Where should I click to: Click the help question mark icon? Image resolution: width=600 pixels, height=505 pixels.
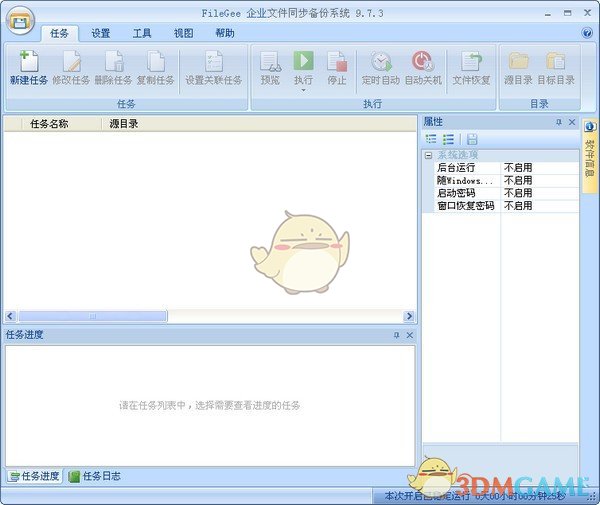point(587,33)
